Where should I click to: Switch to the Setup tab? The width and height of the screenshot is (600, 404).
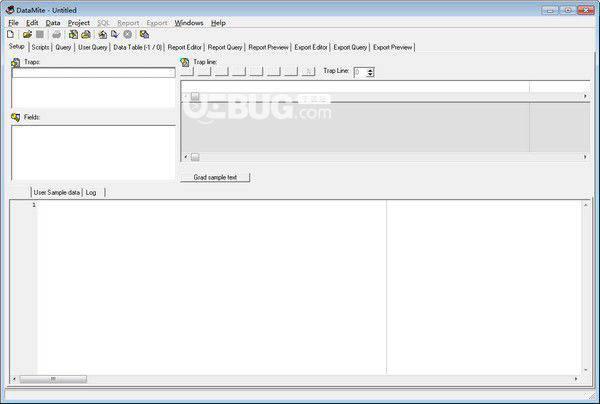(x=17, y=46)
